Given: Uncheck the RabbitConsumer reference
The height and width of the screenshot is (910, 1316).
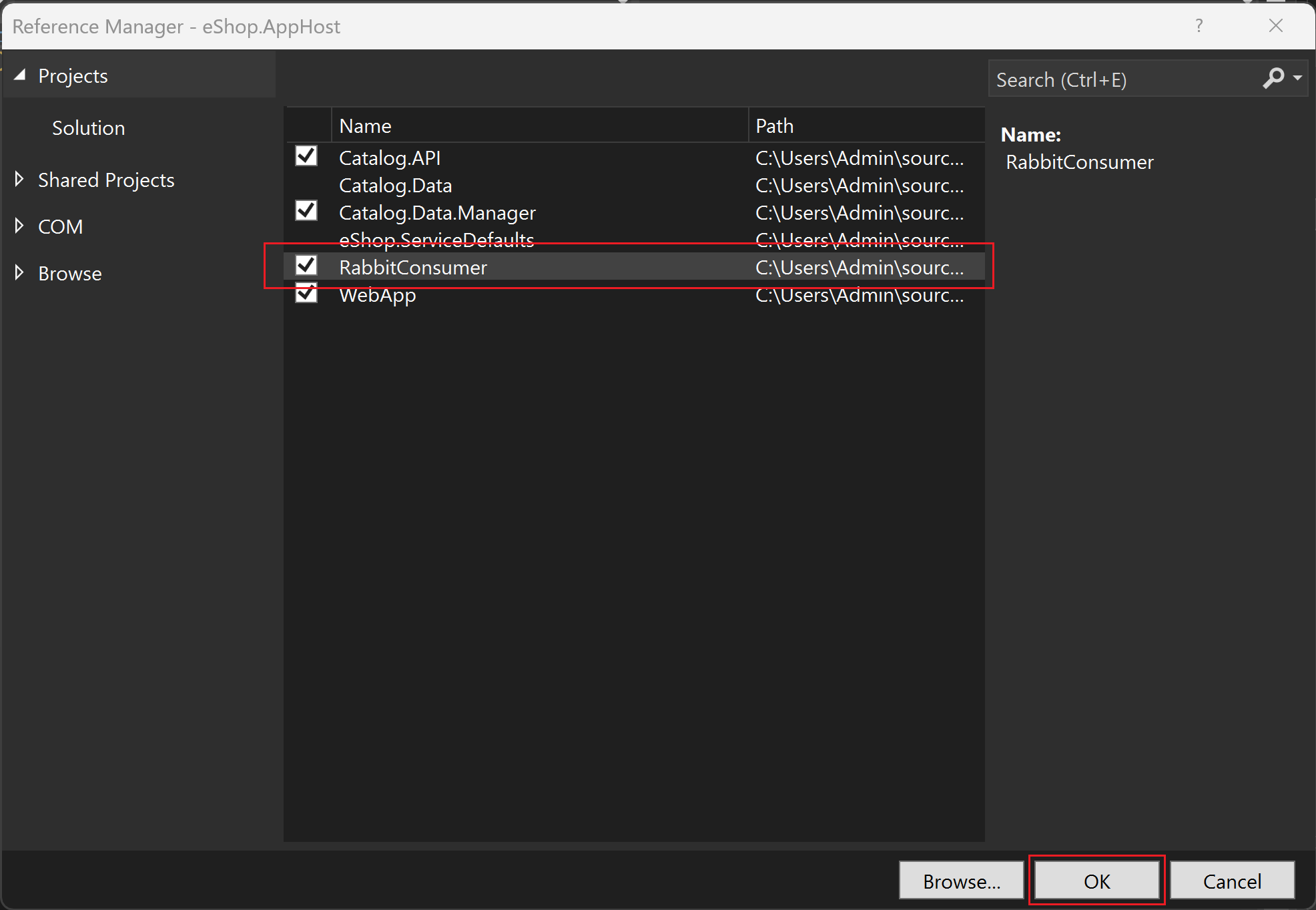Looking at the screenshot, I should tap(306, 266).
